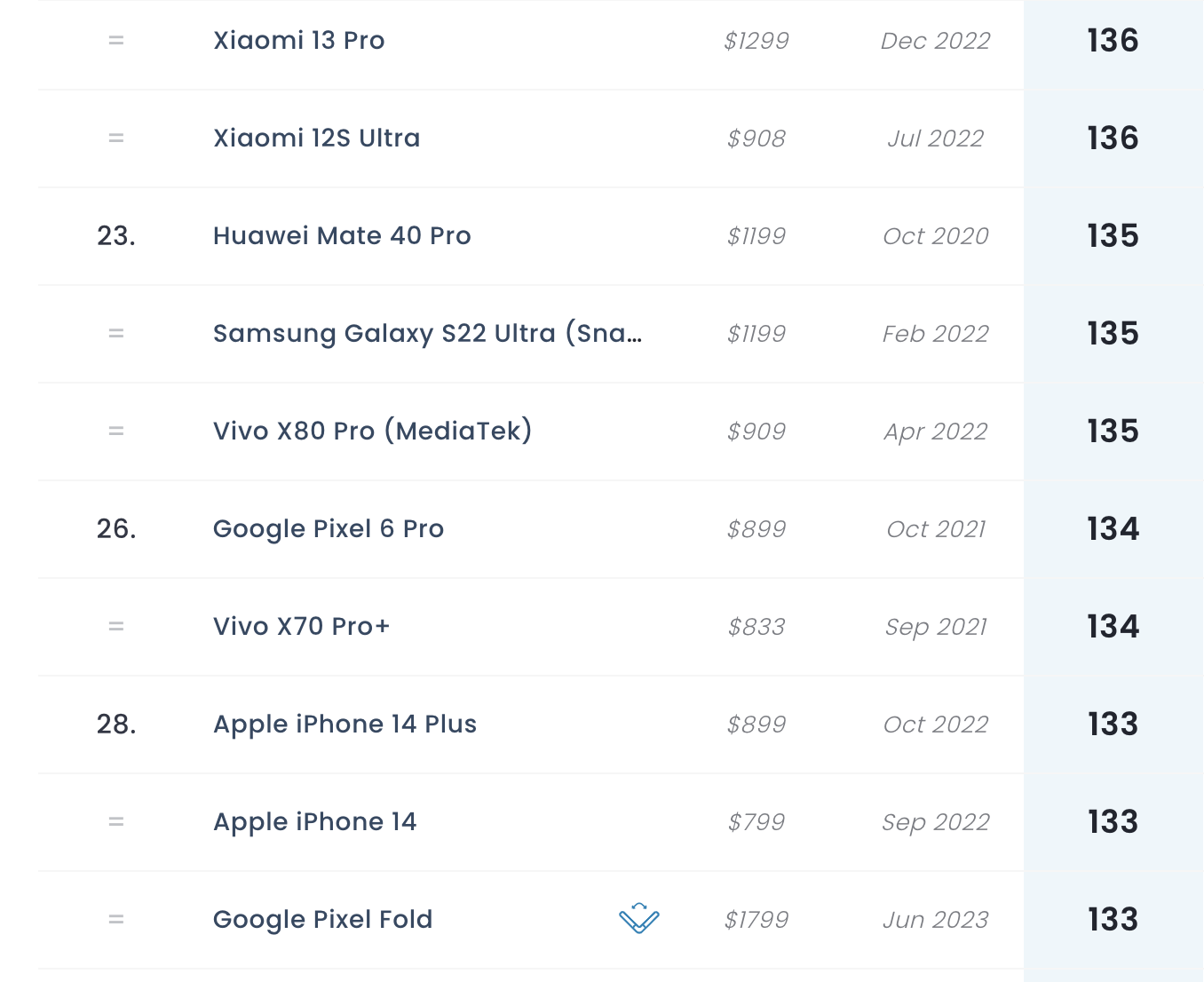Click the Dec 2022 launch date
Viewport: 1204px width, 982px height.
[935, 41]
